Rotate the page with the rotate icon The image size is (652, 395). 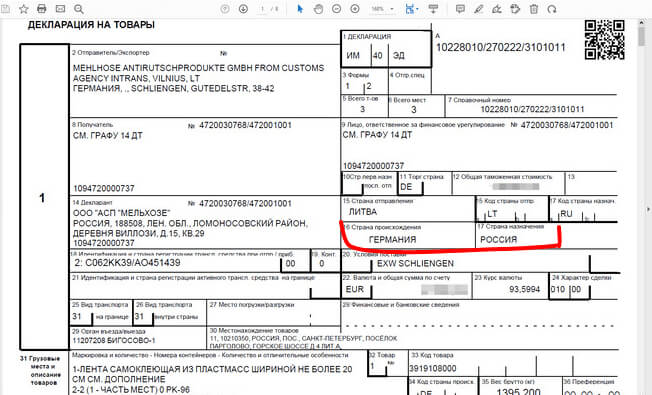pos(552,9)
